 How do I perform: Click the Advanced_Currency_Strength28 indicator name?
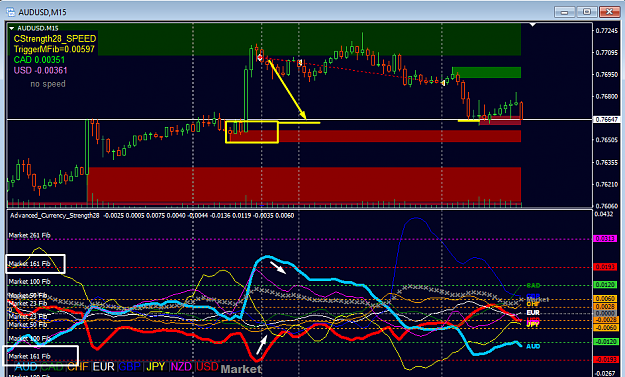pyautogui.click(x=55, y=216)
